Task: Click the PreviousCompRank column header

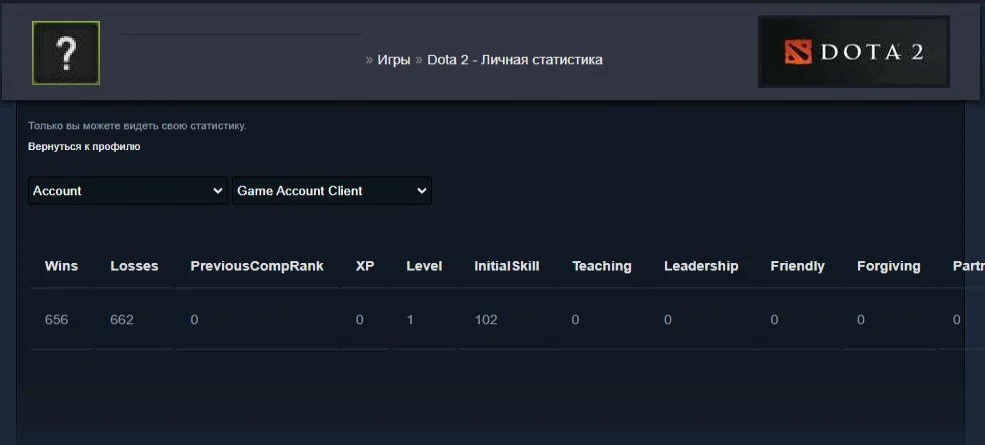Action: coord(256,266)
